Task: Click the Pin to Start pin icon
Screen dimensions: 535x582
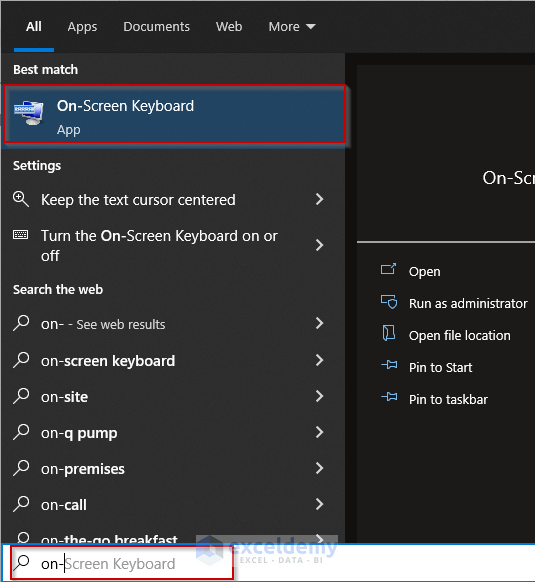Action: coord(389,366)
